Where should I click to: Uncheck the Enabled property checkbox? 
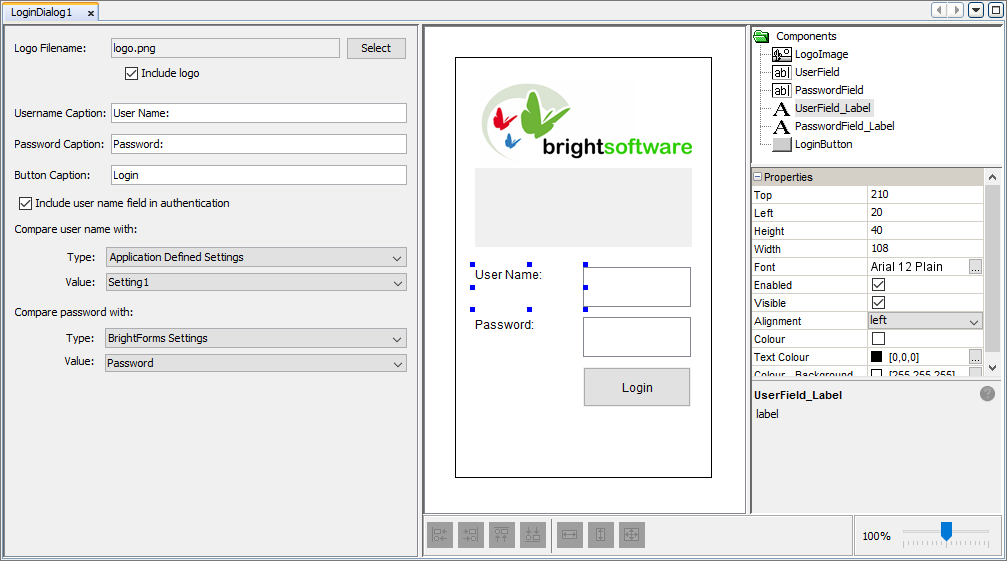tap(878, 285)
